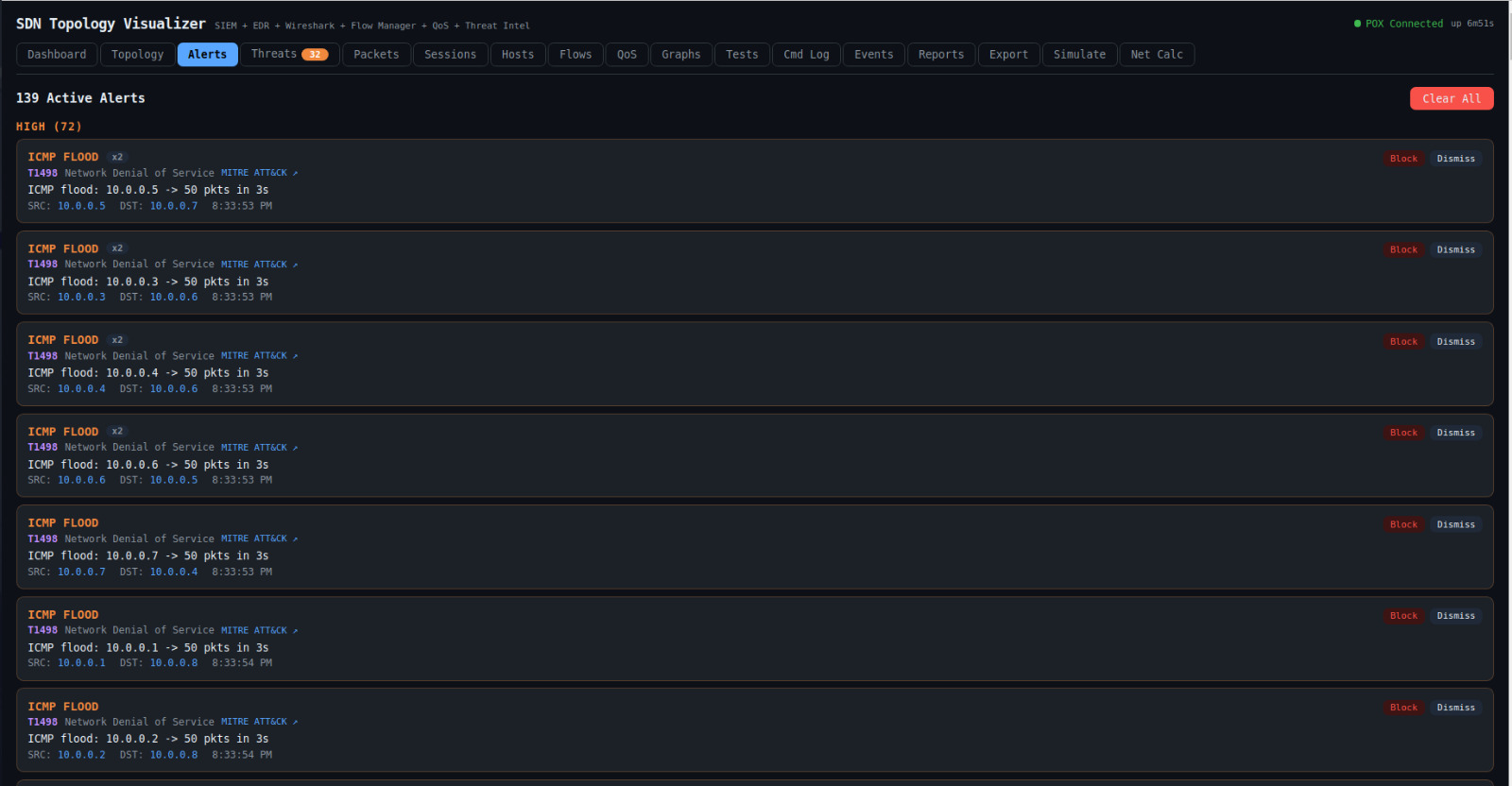Go to the Net Calc tab
This screenshot has width=1512, height=786.
(x=1157, y=55)
